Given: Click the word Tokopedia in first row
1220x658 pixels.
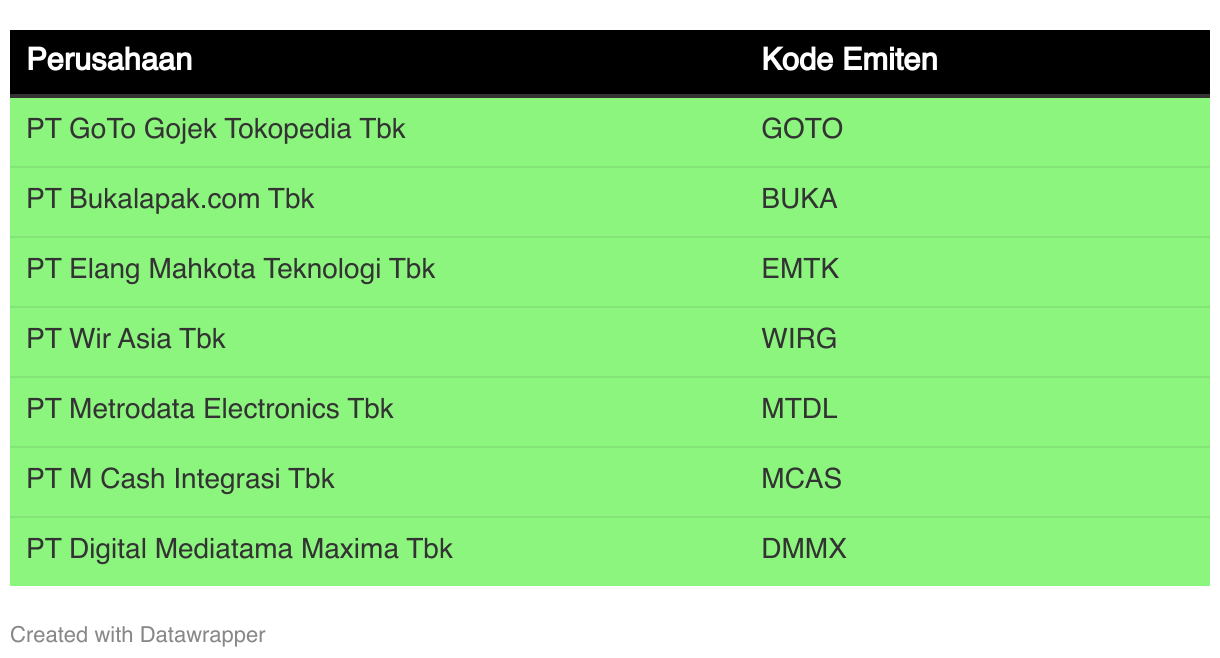Looking at the screenshot, I should [290, 129].
